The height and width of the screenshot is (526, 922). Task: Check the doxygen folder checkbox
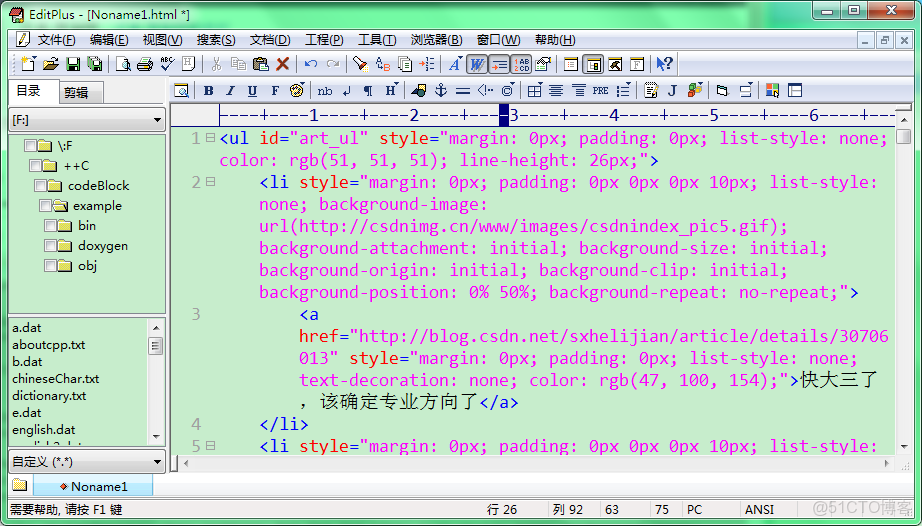(x=50, y=246)
